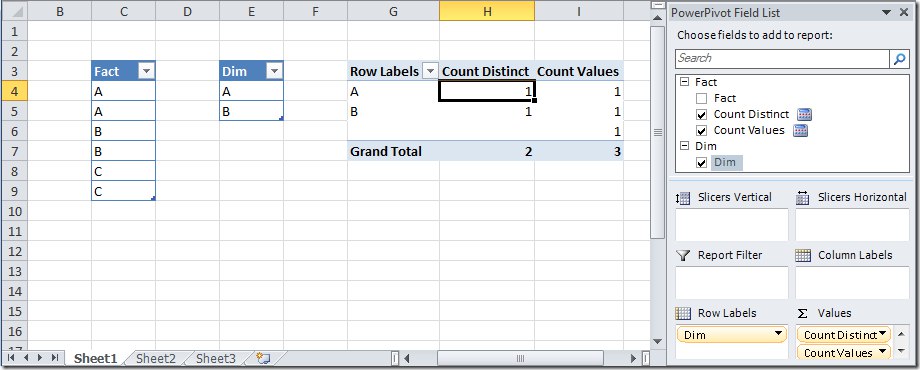Viewport: 920px width, 370px height.
Task: Click the horizontal scrollbar thumb
Action: tap(520, 358)
